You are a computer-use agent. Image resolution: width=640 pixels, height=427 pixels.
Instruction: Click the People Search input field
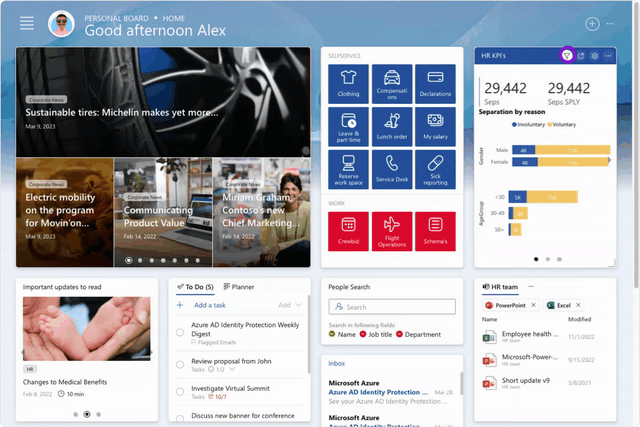pyautogui.click(x=392, y=307)
